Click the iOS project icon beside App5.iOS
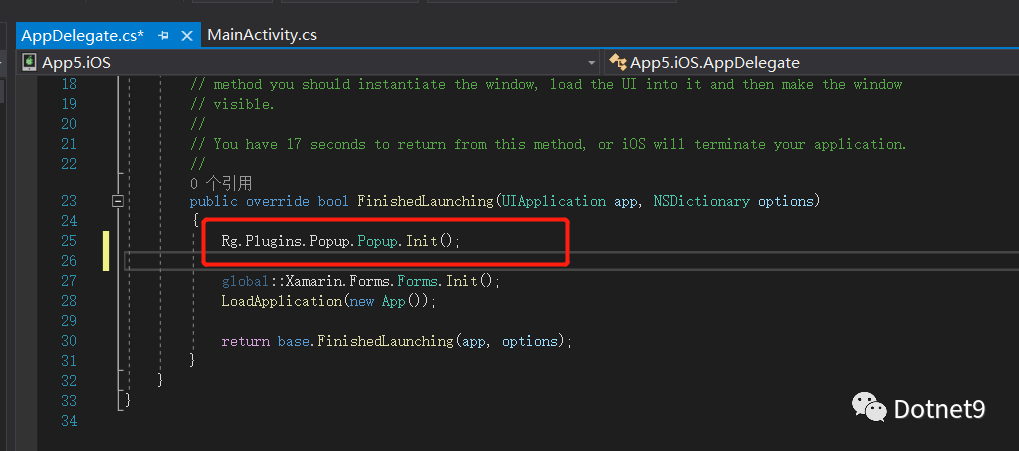Image resolution: width=1019 pixels, height=451 pixels. pyautogui.click(x=29, y=62)
